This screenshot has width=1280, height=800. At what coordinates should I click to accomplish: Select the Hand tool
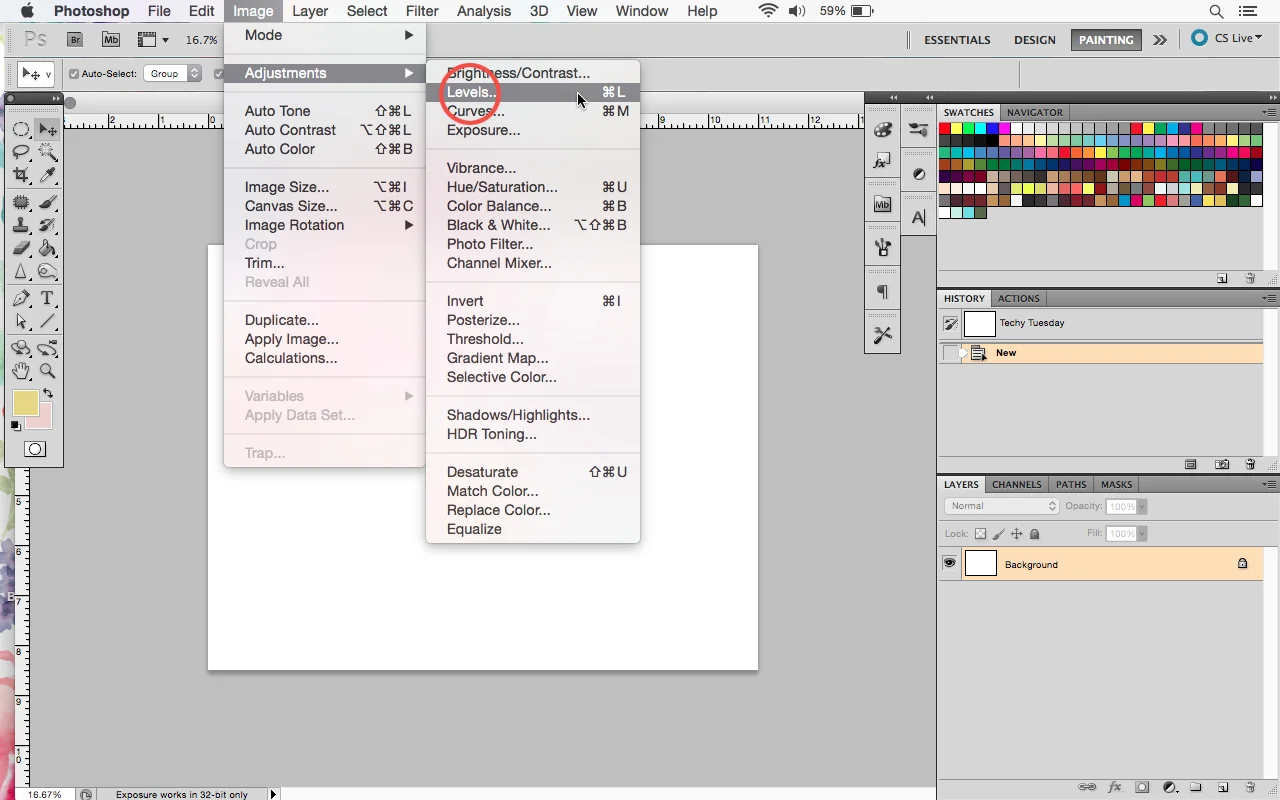21,370
